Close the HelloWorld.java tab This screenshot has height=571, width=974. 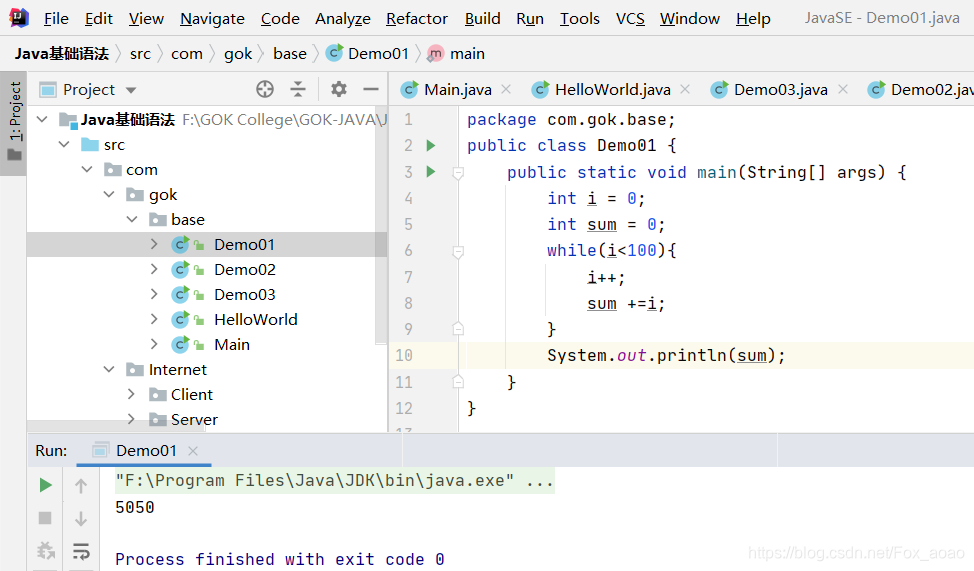[685, 89]
